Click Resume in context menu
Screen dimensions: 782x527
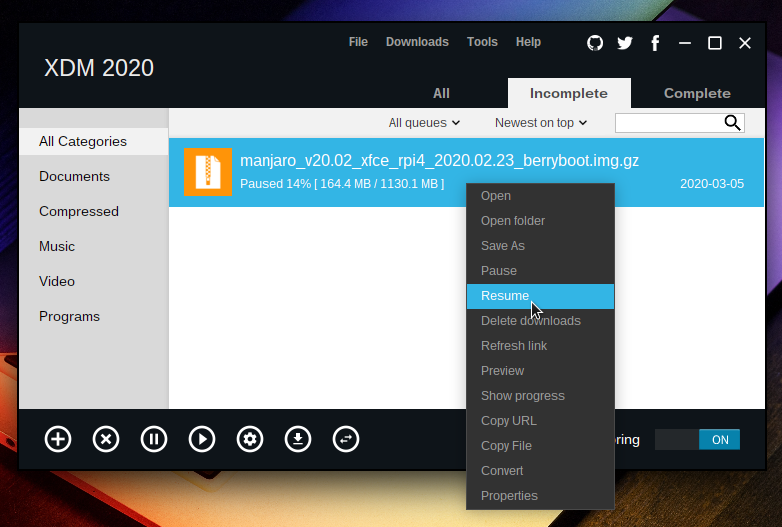(540, 296)
